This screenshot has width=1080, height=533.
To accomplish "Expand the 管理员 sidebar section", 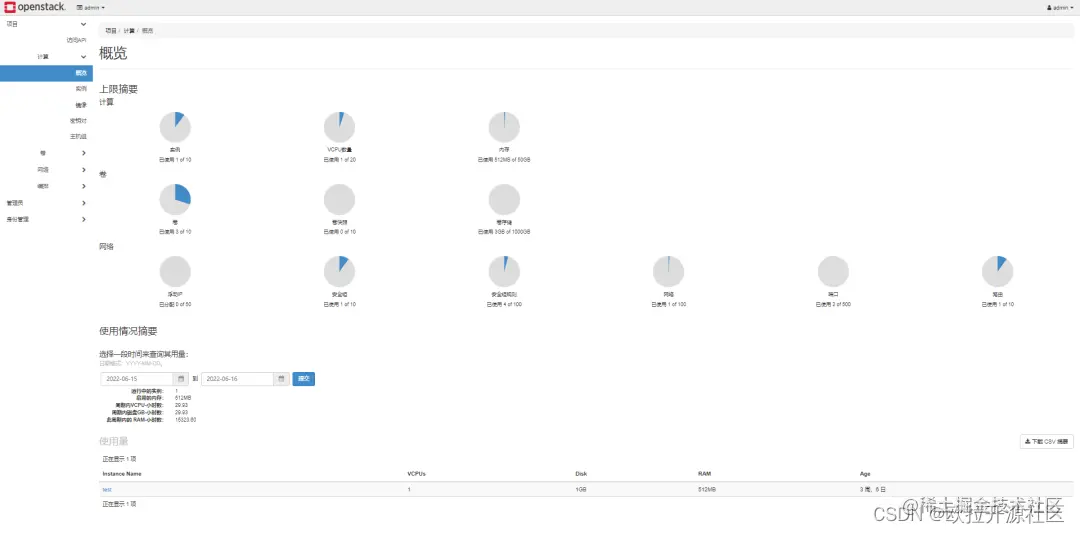I will tap(46, 203).
